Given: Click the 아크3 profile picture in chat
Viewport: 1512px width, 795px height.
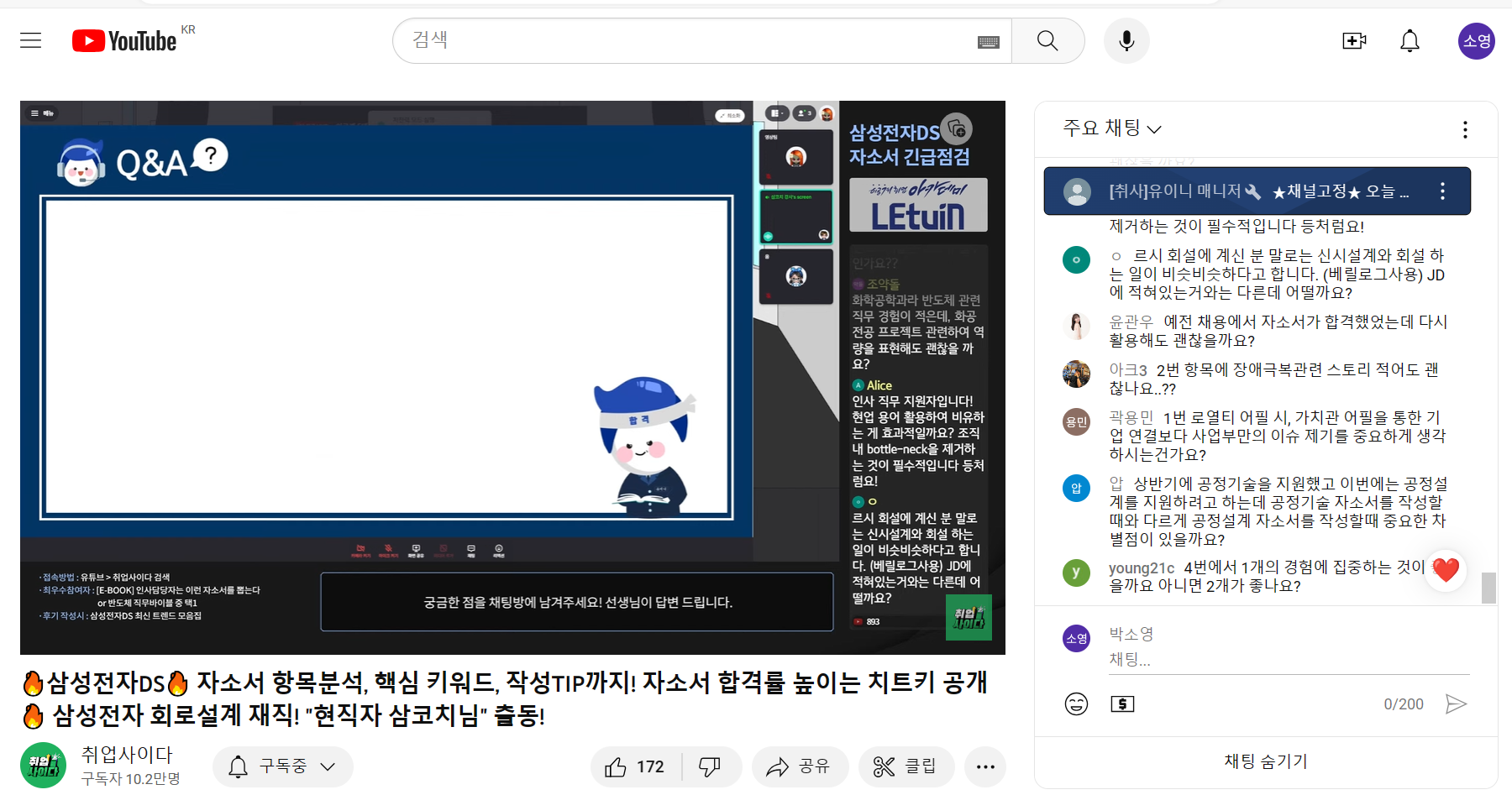Looking at the screenshot, I should point(1076,374).
